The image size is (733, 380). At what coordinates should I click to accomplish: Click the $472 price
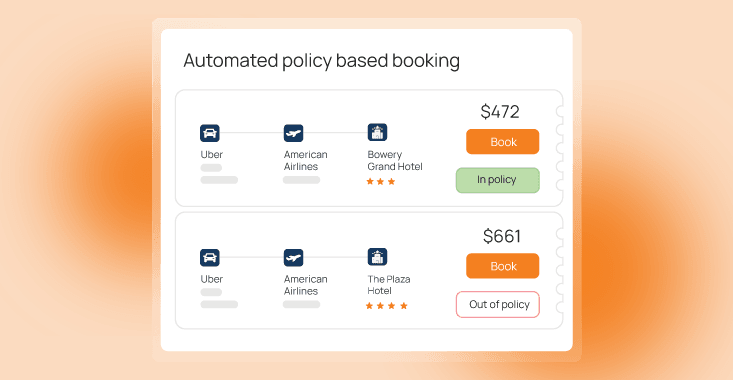pyautogui.click(x=500, y=112)
